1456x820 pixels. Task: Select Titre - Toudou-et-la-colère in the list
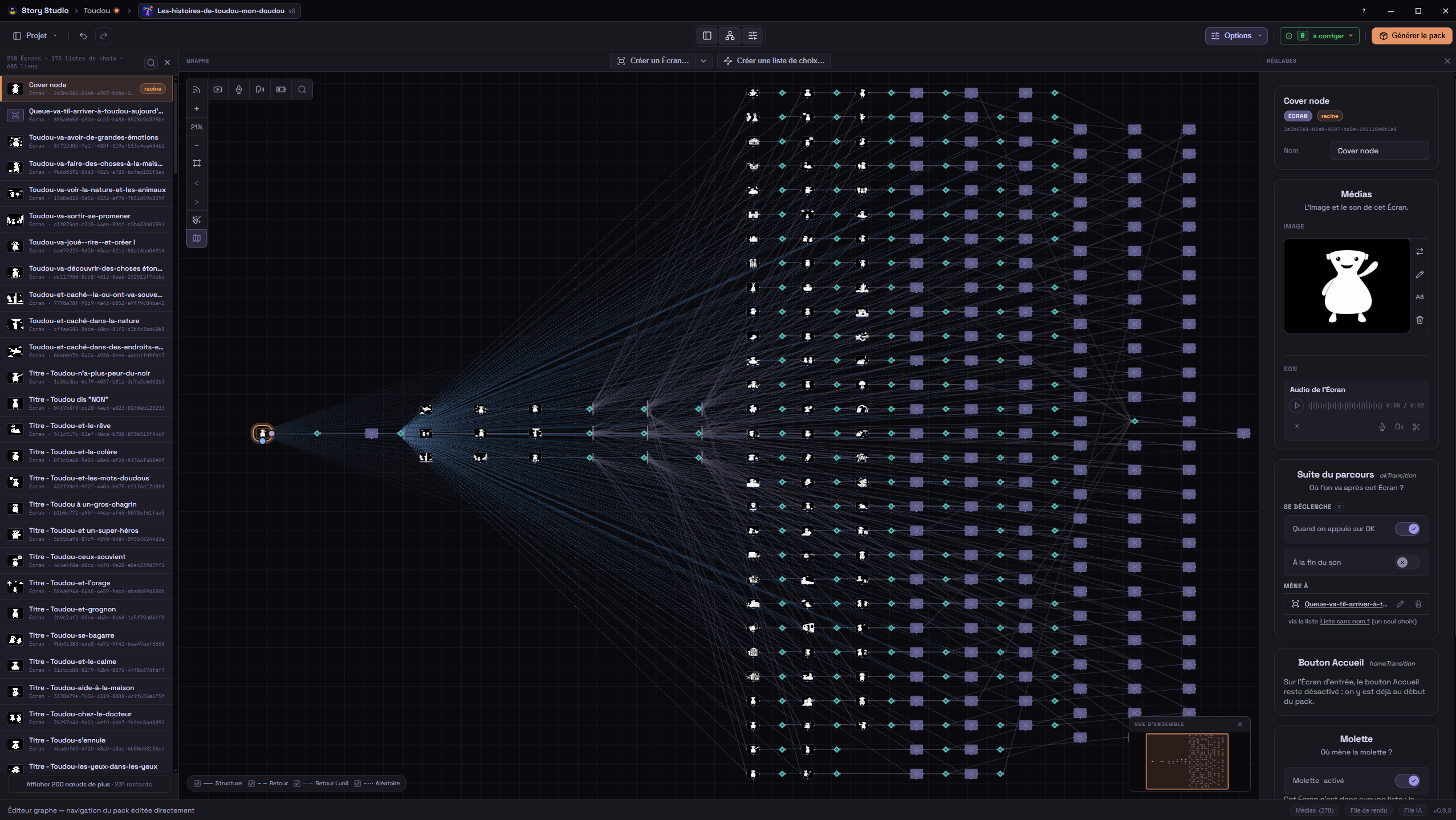[x=87, y=456]
